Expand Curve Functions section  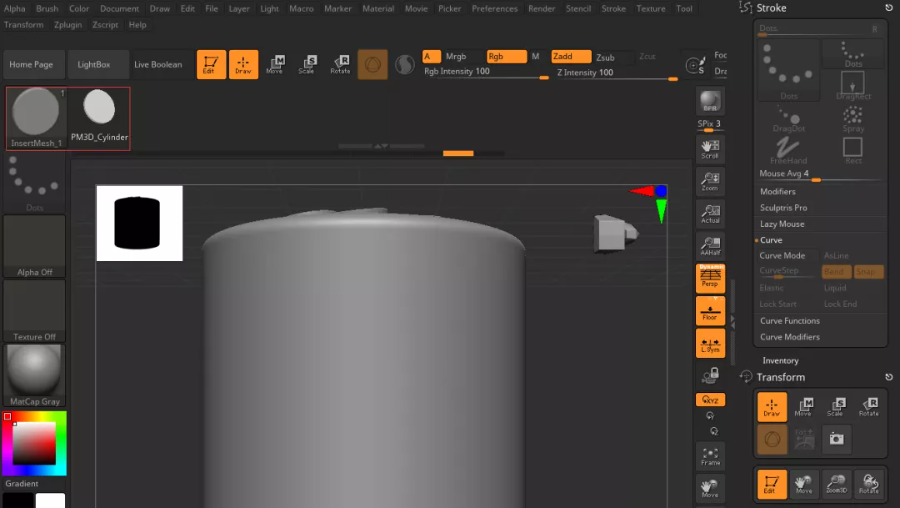tap(789, 320)
